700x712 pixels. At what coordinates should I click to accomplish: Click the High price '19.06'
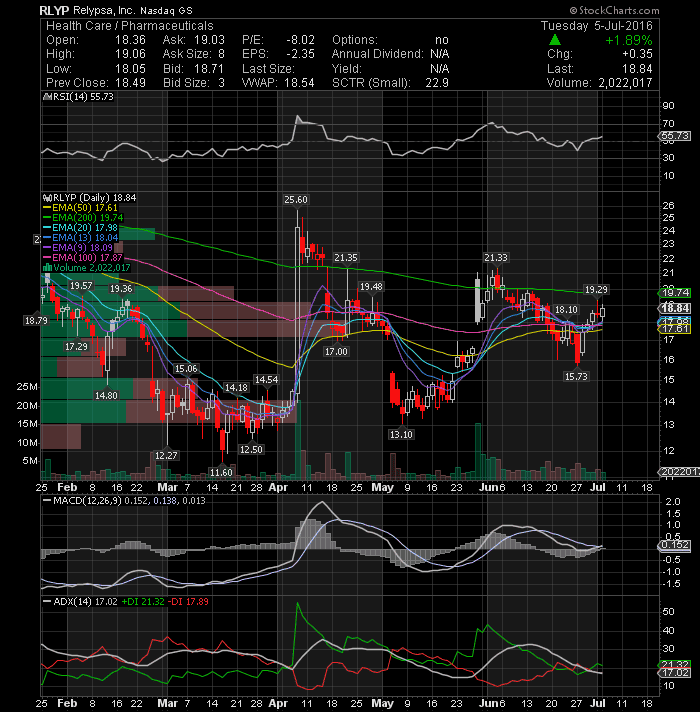[130, 54]
